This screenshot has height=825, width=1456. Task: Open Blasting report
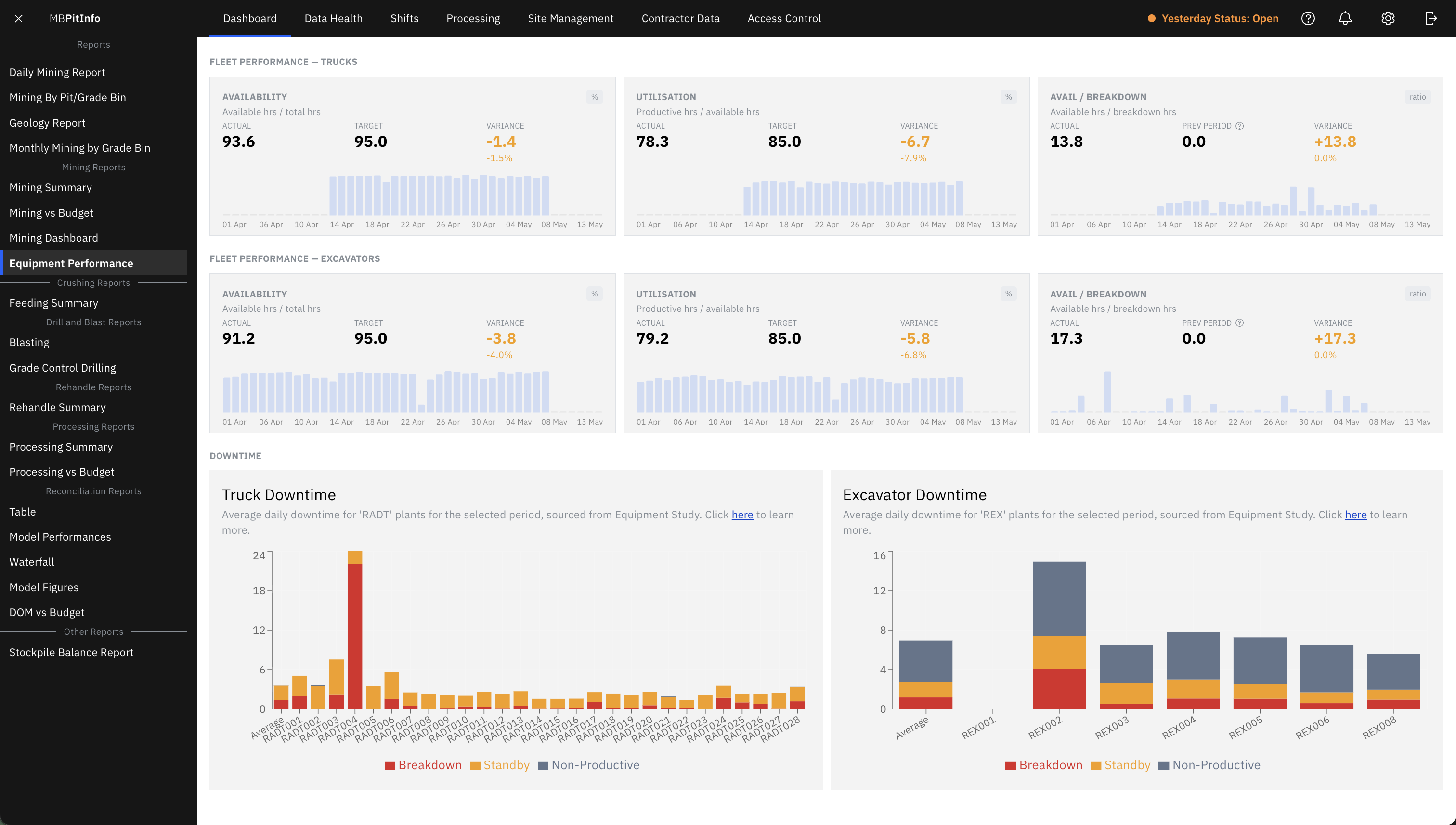tap(93, 342)
